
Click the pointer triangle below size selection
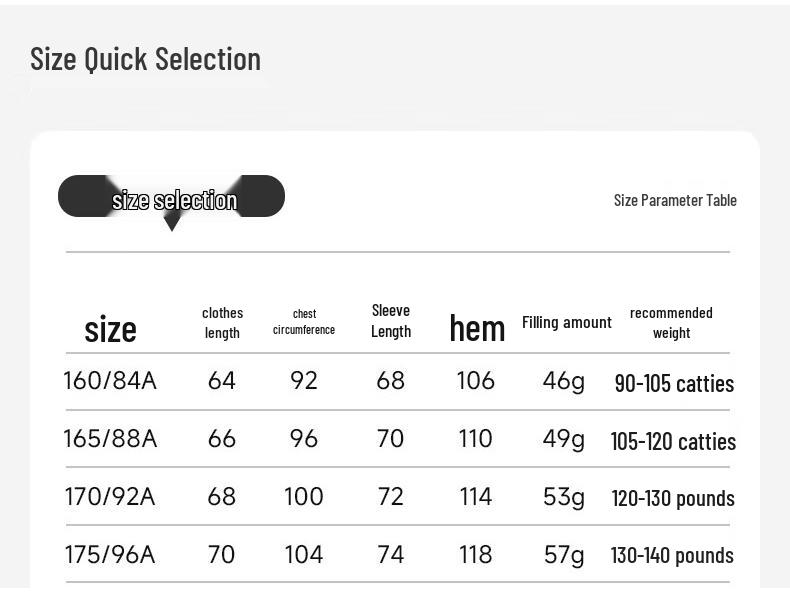point(172,224)
